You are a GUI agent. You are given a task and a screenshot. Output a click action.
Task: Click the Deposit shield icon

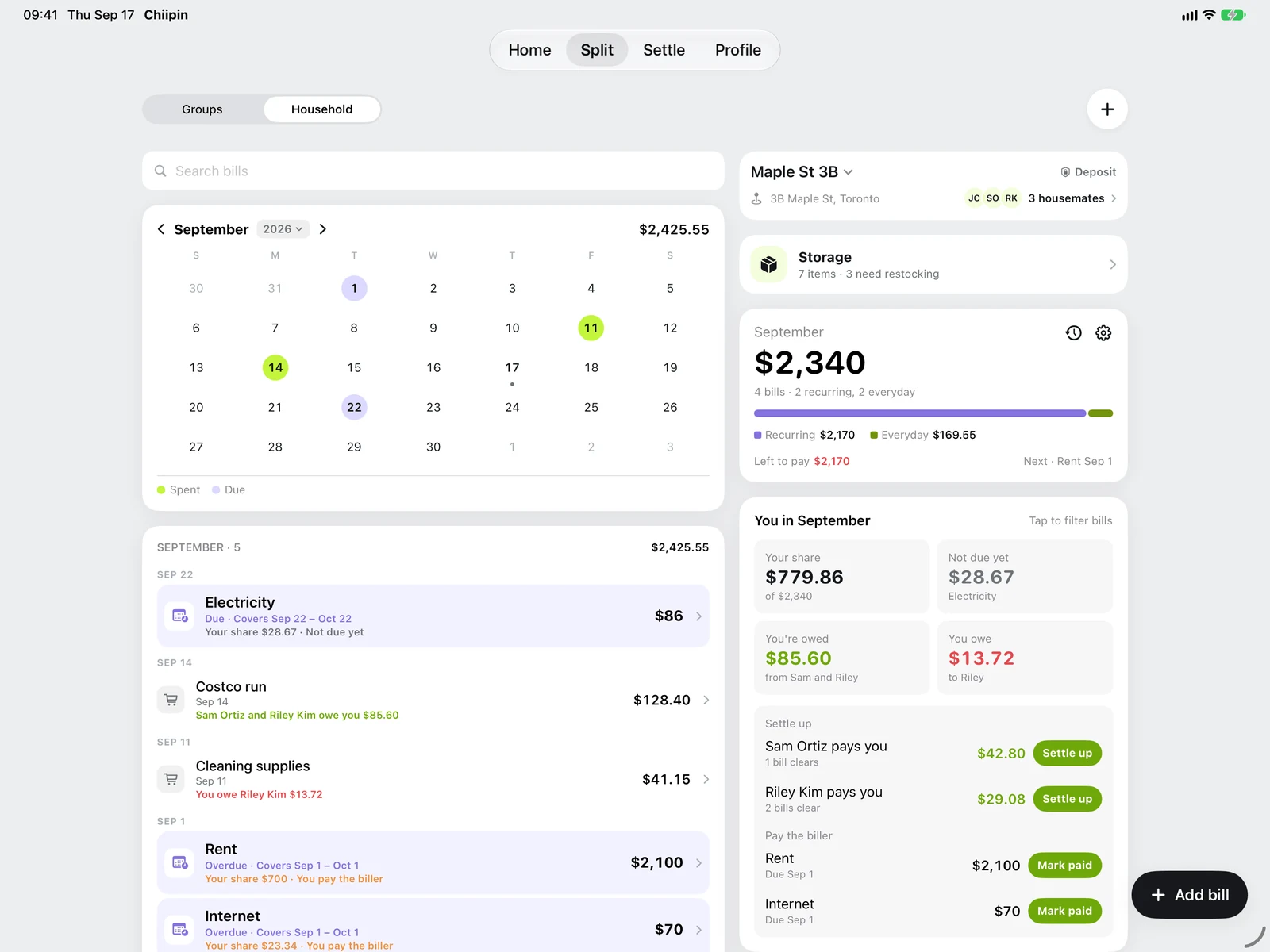coord(1065,172)
